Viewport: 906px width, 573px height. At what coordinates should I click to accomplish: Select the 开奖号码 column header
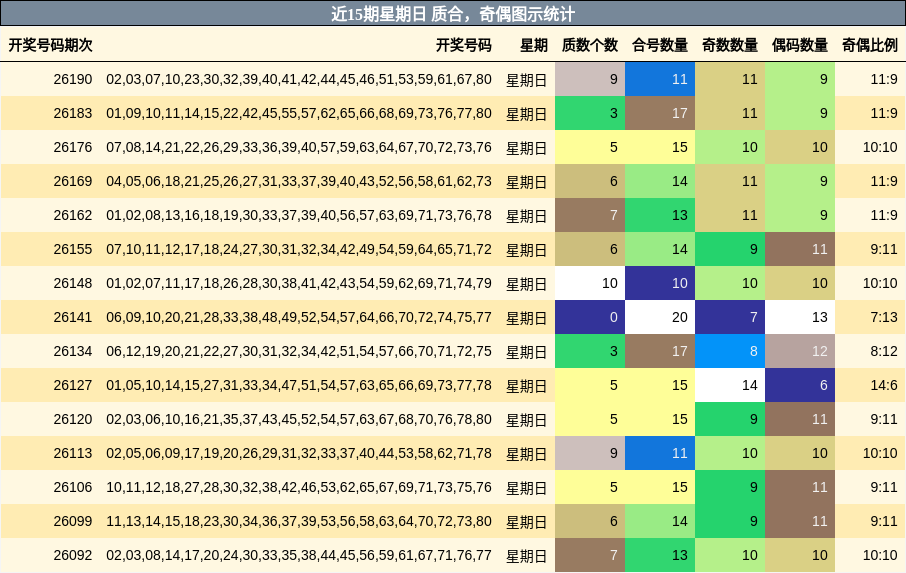tap(463, 45)
